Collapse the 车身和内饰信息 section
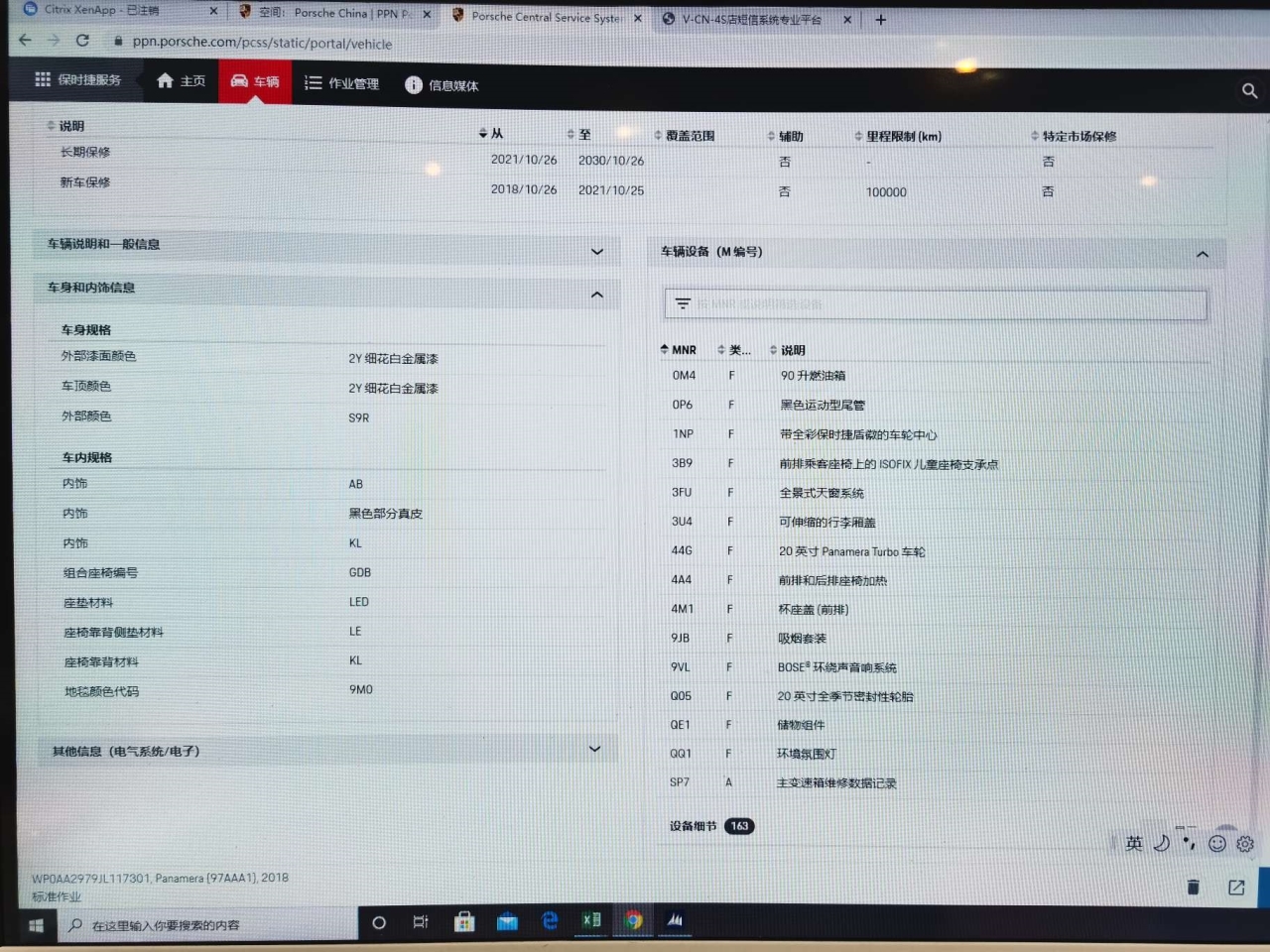This screenshot has width=1270, height=952. click(597, 295)
